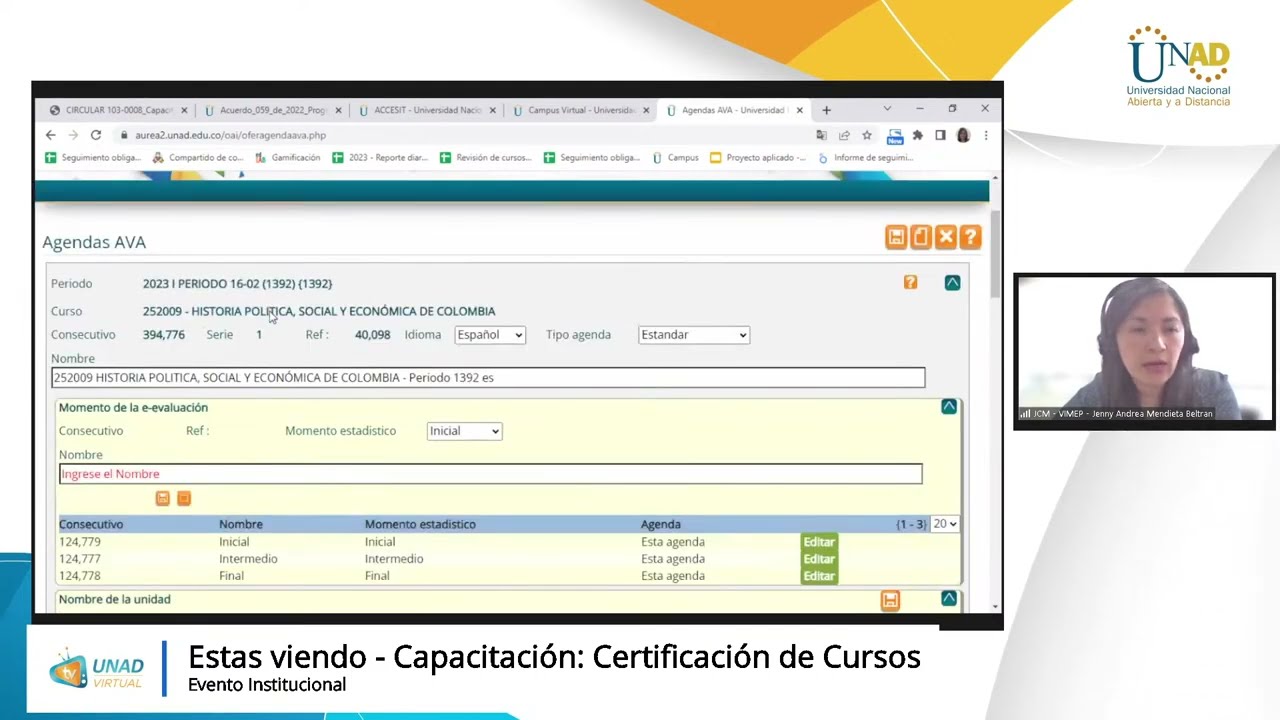This screenshot has width=1280, height=720.
Task: Toggle the browser side panel icon
Action: tap(940, 135)
